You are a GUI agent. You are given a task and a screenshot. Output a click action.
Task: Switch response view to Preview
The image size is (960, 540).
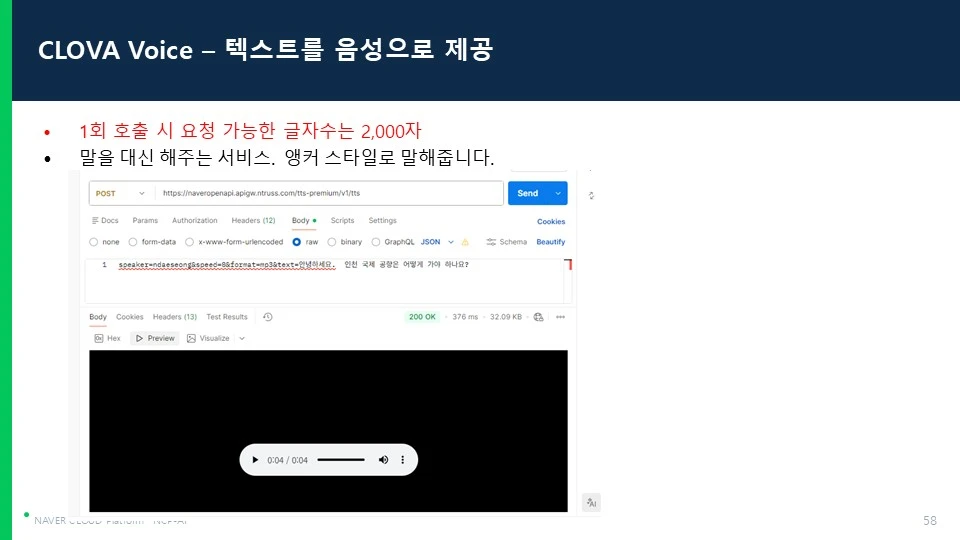coord(155,339)
